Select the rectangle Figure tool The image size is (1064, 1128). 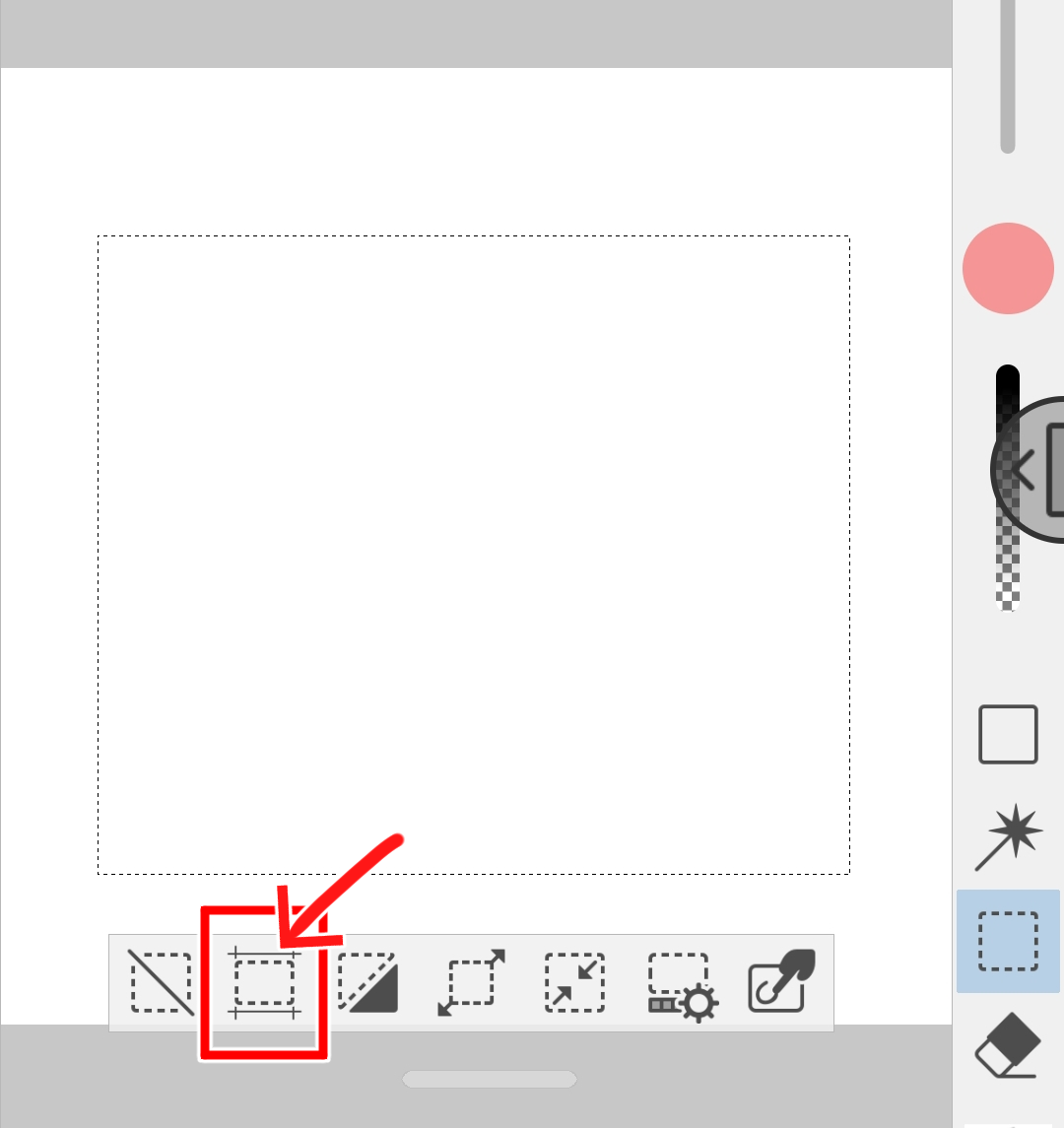1008,735
